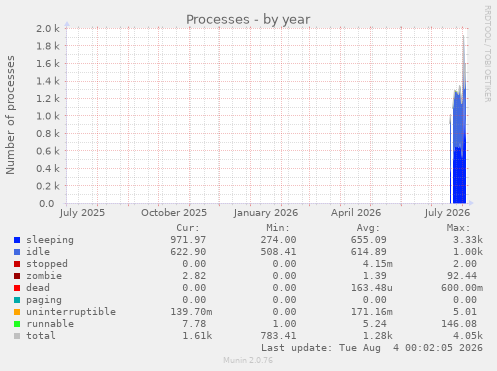Click the 'sleeping' legend label
The image size is (497, 371).
pyautogui.click(x=50, y=240)
